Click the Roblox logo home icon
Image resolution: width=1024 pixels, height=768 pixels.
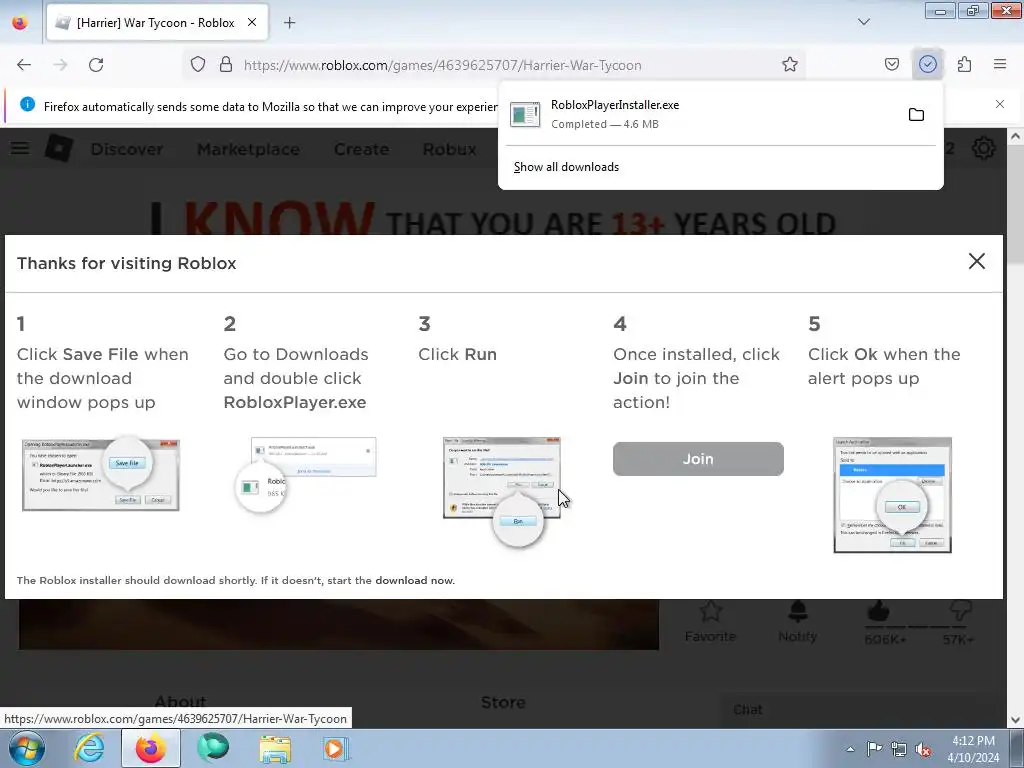tap(59, 148)
